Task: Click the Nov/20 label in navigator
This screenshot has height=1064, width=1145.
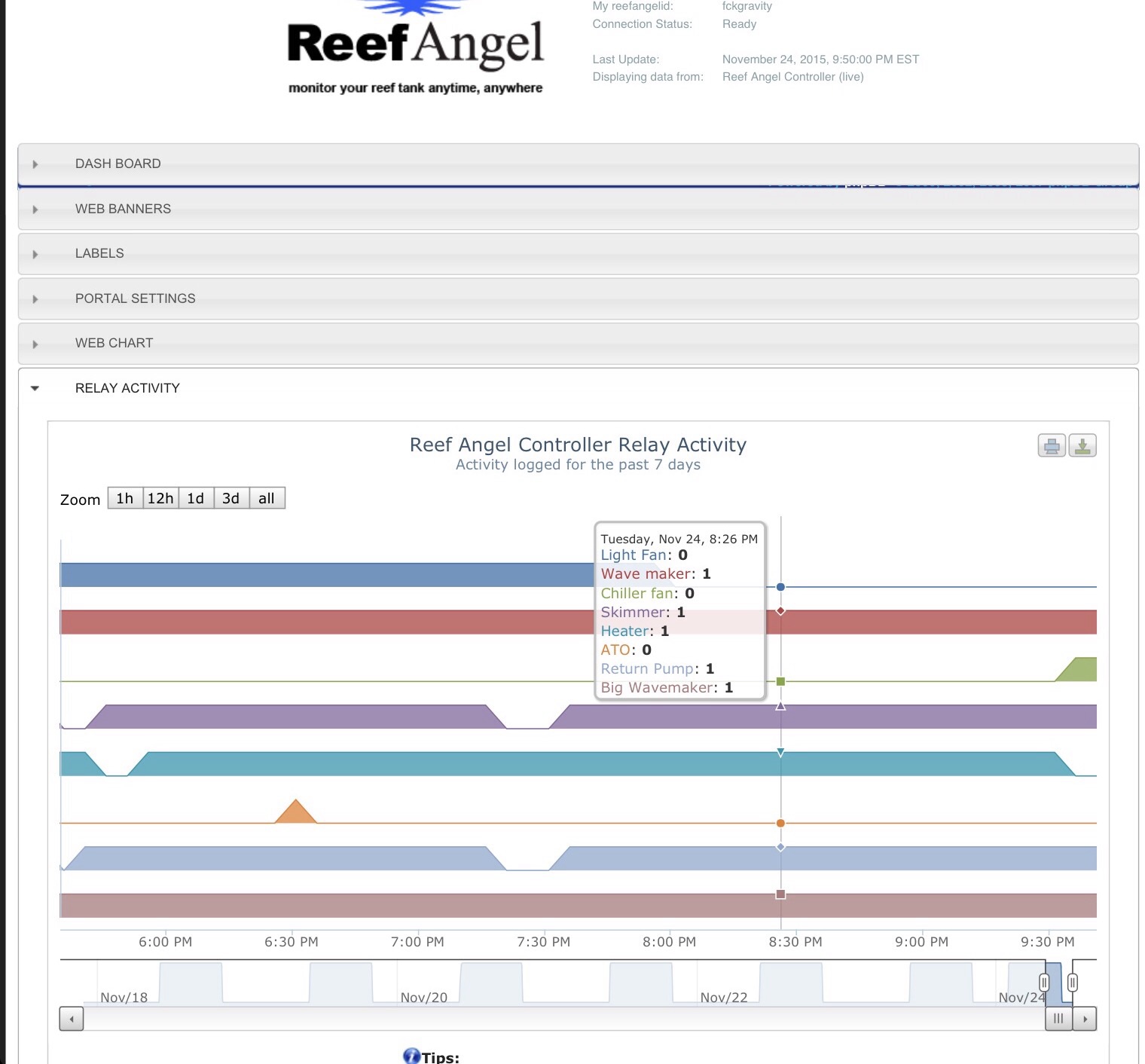Action: (424, 998)
